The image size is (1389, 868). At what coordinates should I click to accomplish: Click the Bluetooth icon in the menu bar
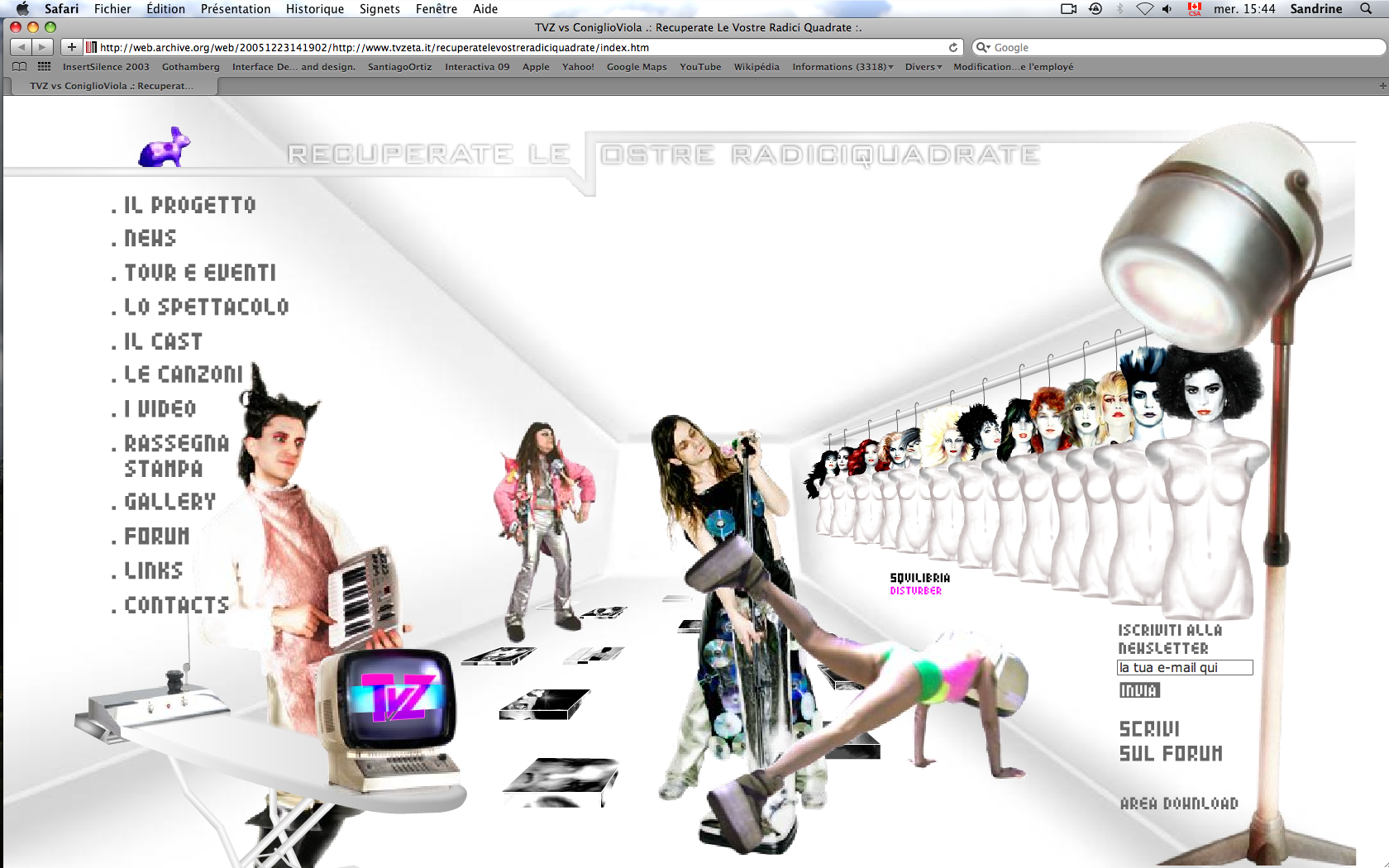1120,8
